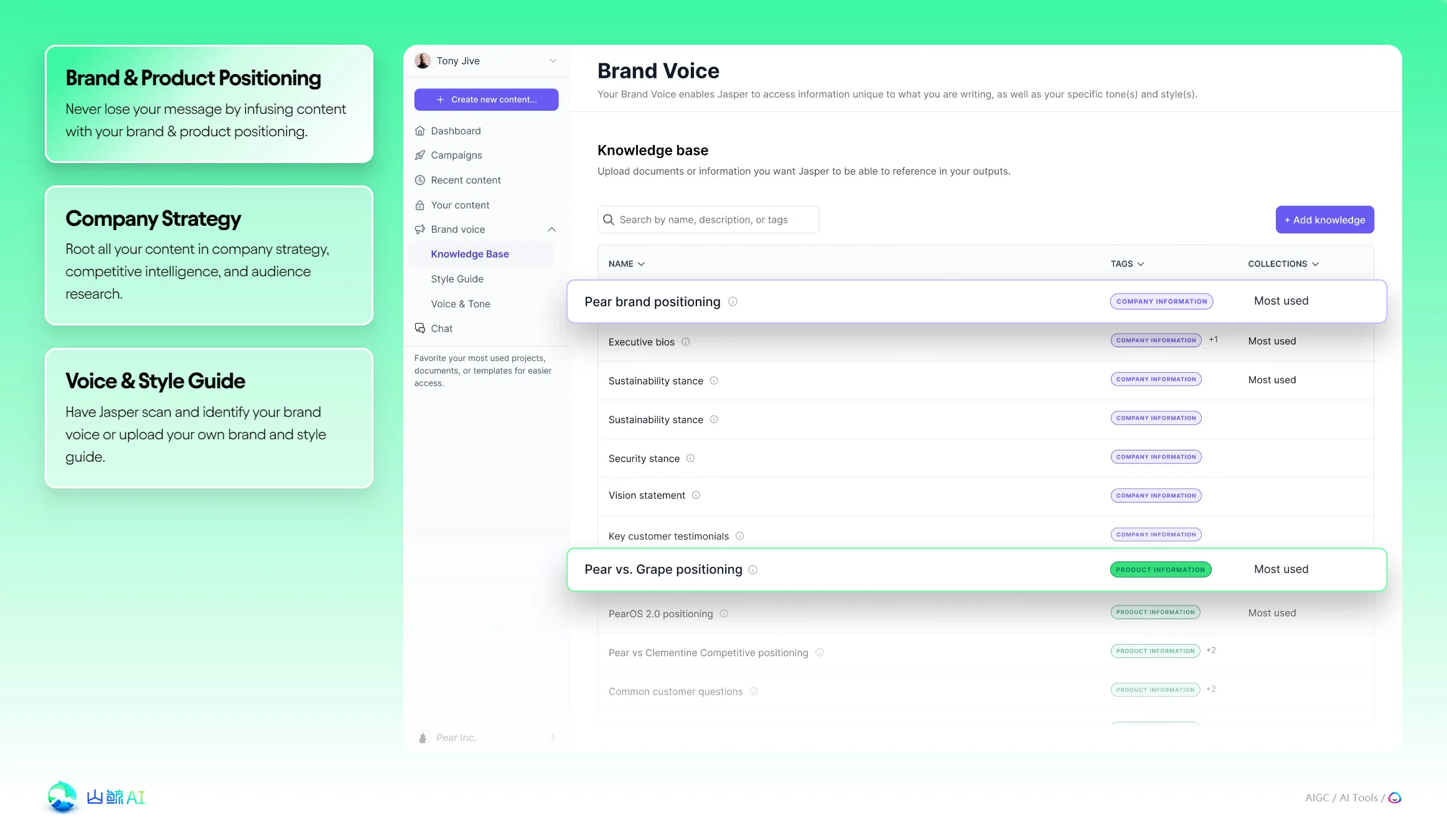This screenshot has height=840, width=1447.
Task: Open the Tony Jive account dropdown
Action: [x=553, y=61]
